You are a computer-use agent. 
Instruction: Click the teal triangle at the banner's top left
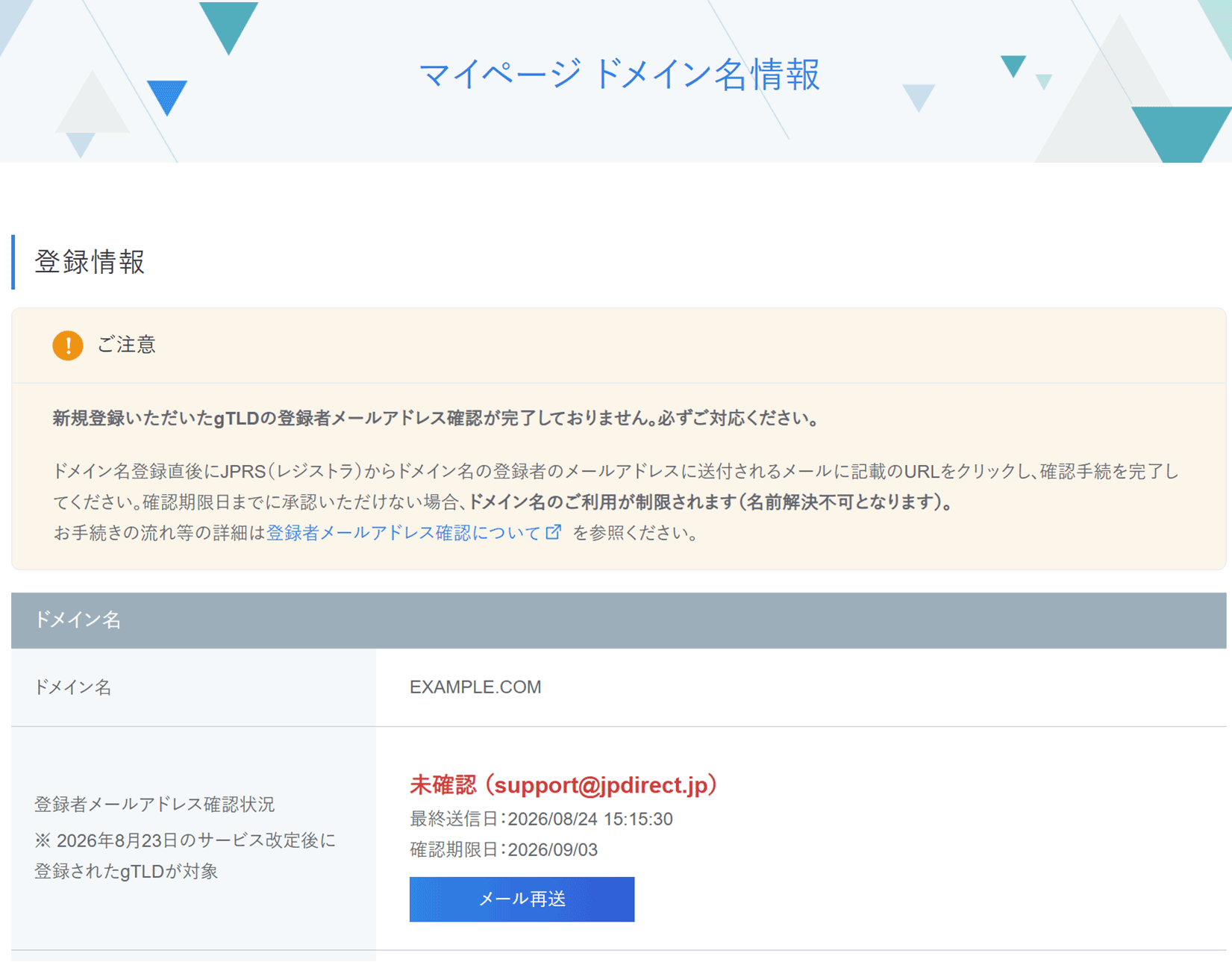pos(228,28)
